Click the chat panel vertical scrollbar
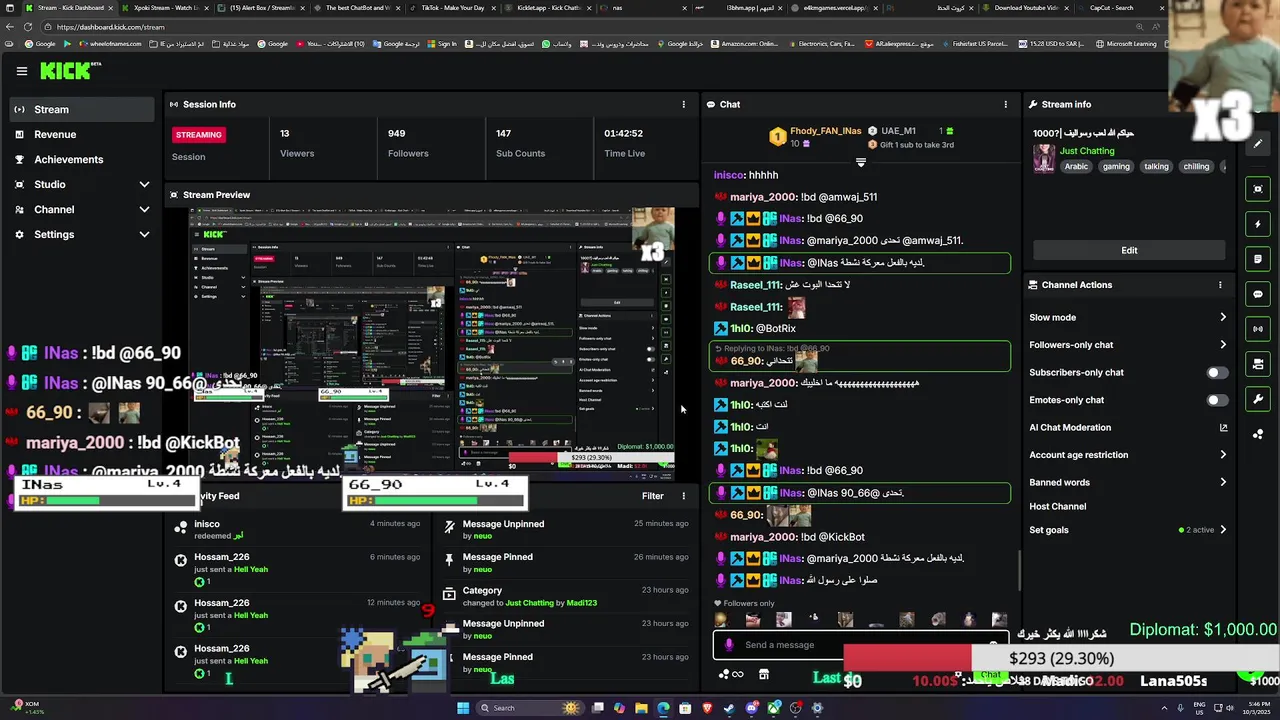This screenshot has width=1280, height=720. [x=1019, y=570]
